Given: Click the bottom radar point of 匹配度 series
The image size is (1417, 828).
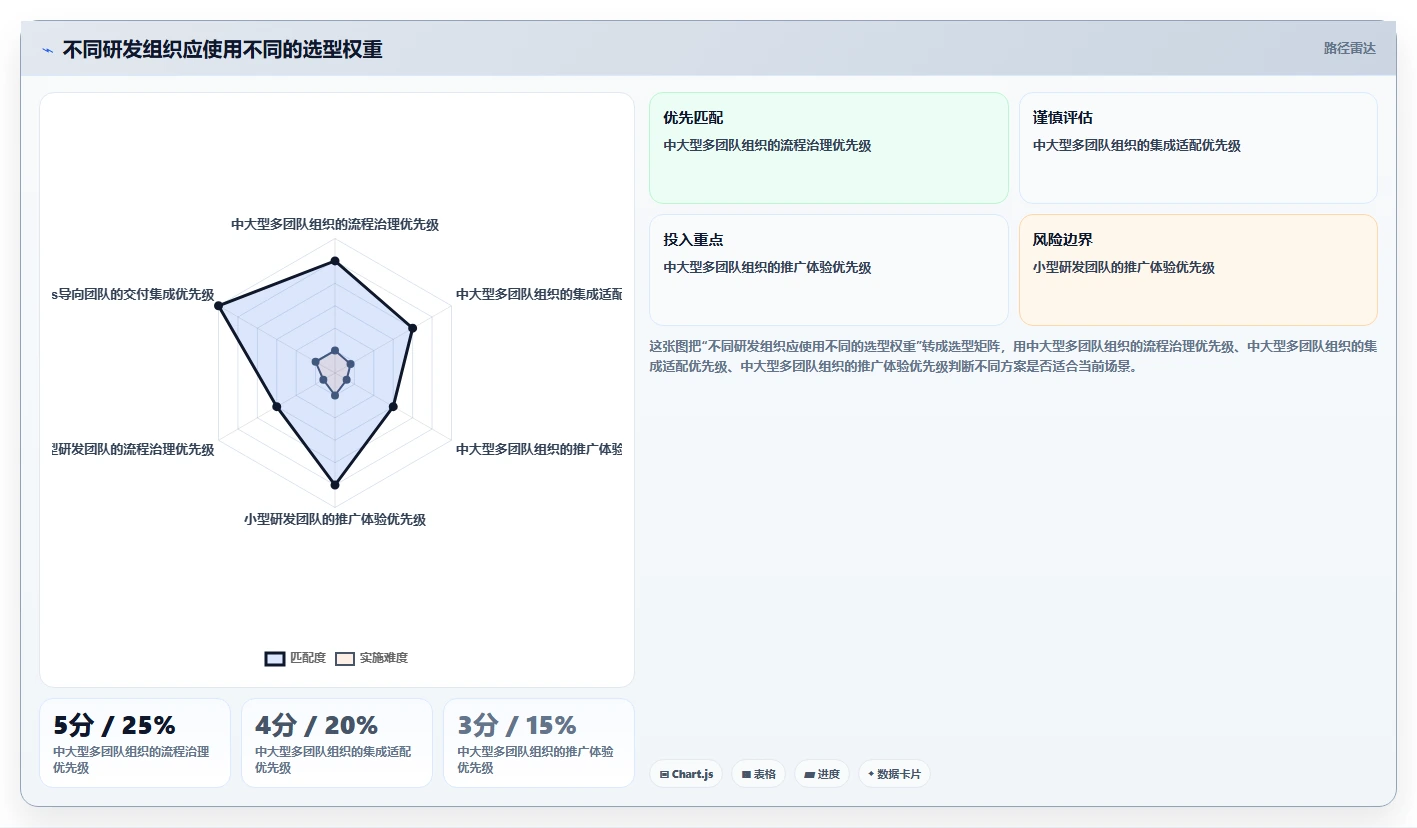Looking at the screenshot, I should point(335,485).
